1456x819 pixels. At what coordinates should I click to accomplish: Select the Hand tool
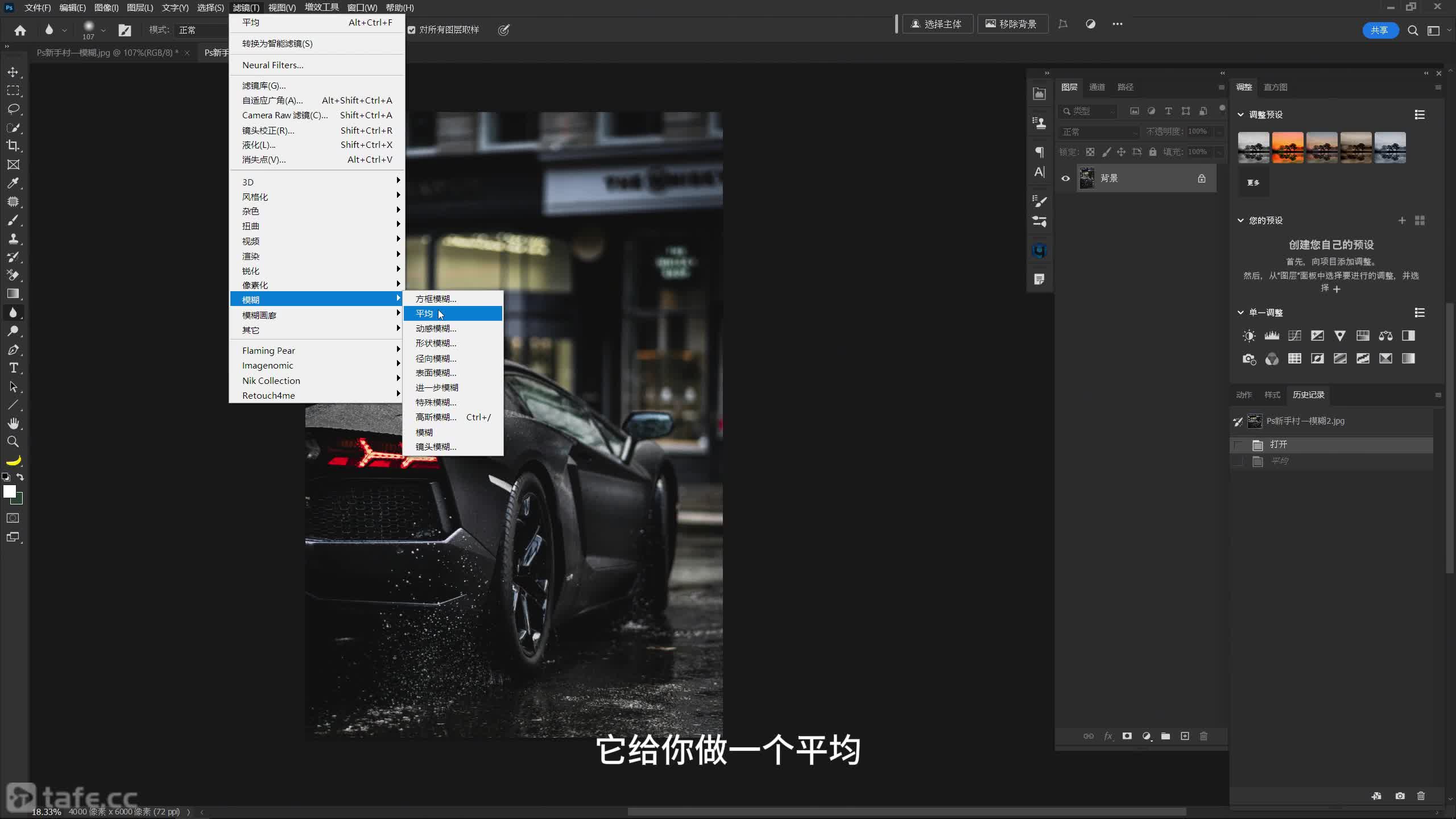(x=13, y=423)
